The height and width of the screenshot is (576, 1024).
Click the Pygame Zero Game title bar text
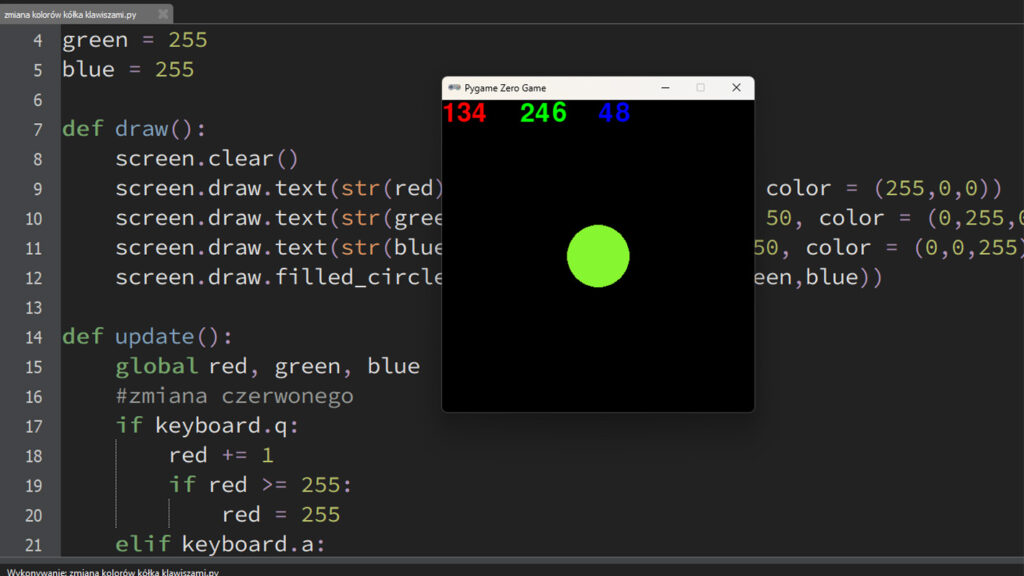[x=505, y=88]
